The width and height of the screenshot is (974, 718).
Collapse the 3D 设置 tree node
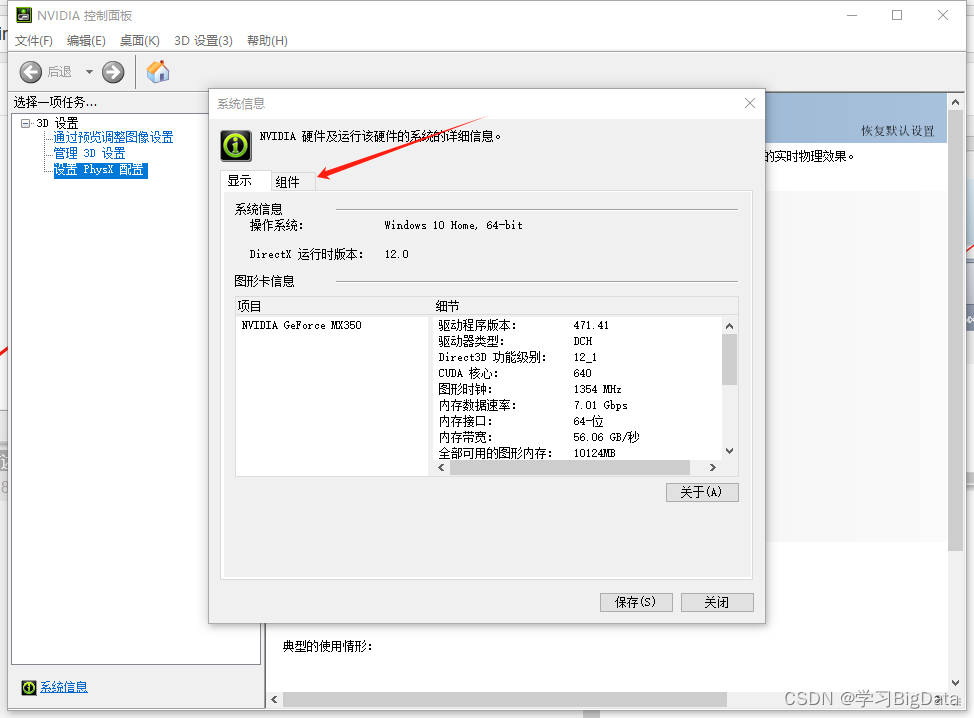(x=25, y=123)
